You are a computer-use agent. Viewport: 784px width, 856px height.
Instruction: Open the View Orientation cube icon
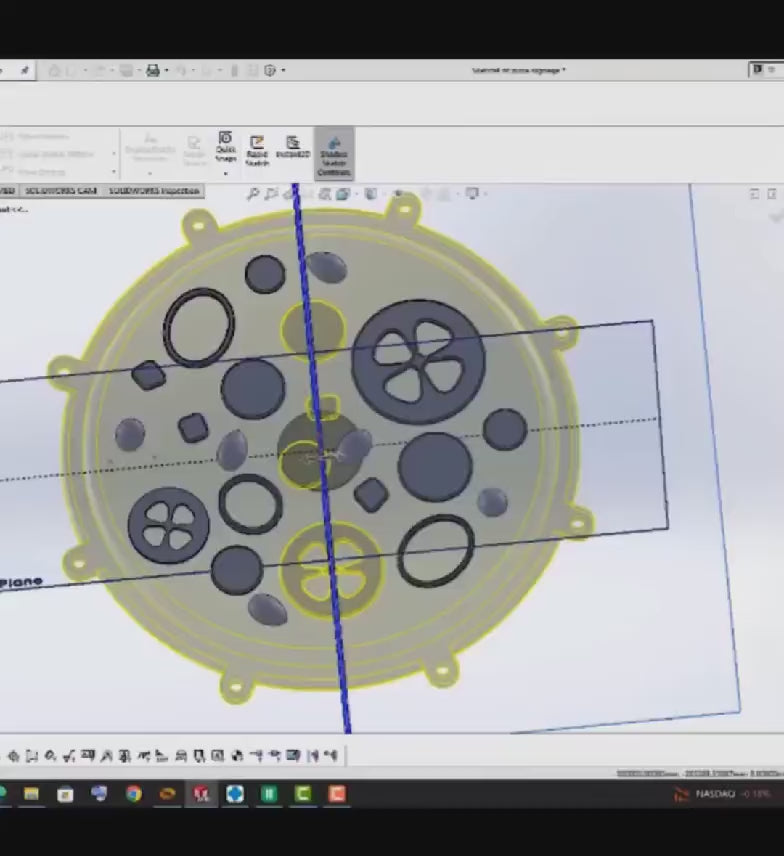point(343,194)
